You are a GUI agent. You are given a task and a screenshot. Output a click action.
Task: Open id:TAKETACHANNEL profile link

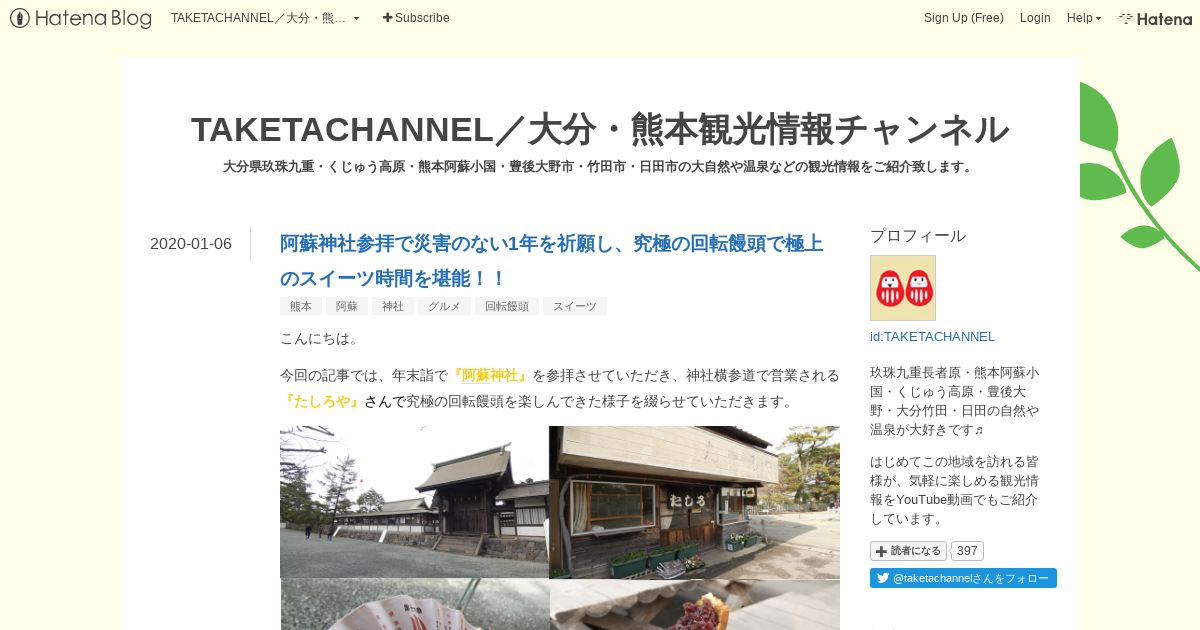[x=932, y=336]
